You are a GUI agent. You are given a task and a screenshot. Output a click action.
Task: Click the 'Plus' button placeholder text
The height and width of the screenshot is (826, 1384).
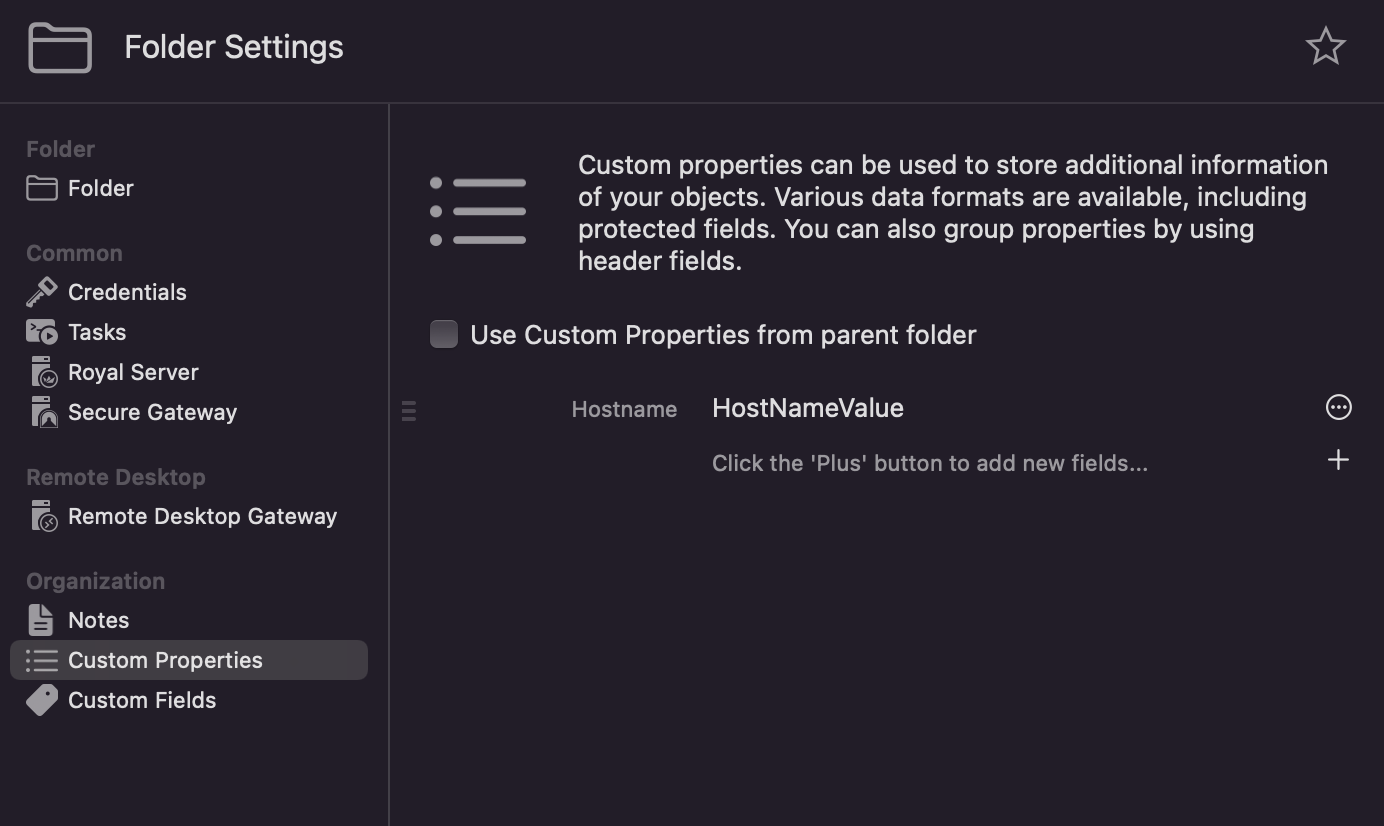click(929, 463)
